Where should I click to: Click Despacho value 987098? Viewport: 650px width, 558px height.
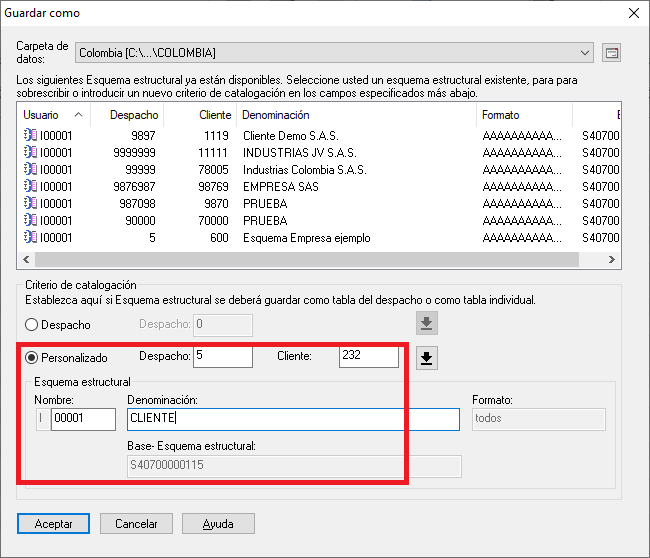(137, 204)
